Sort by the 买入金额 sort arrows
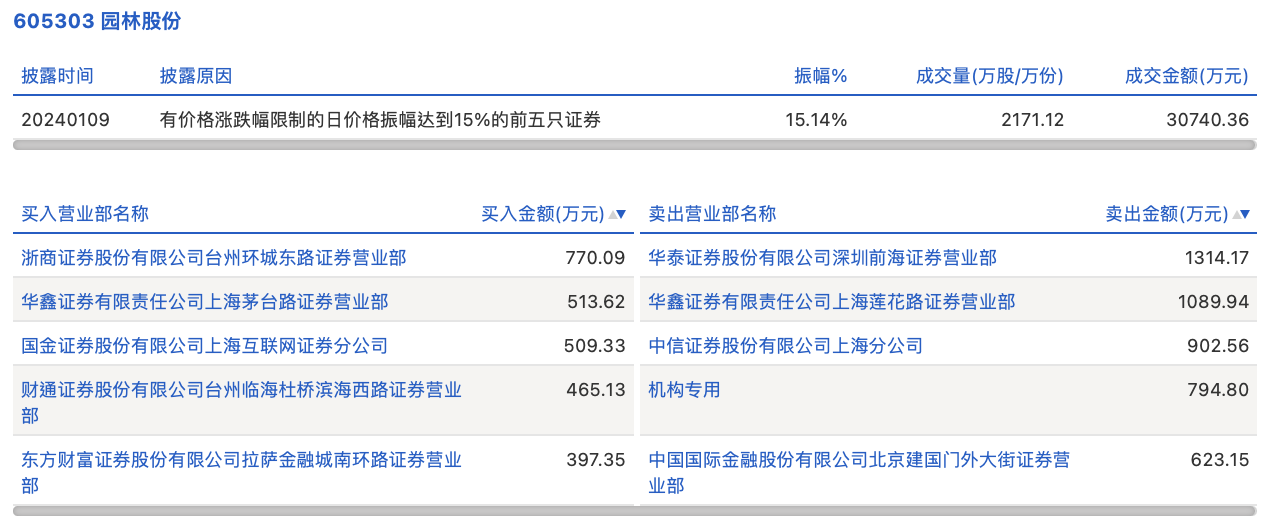Viewport: 1272px width, 528px height. [617, 214]
